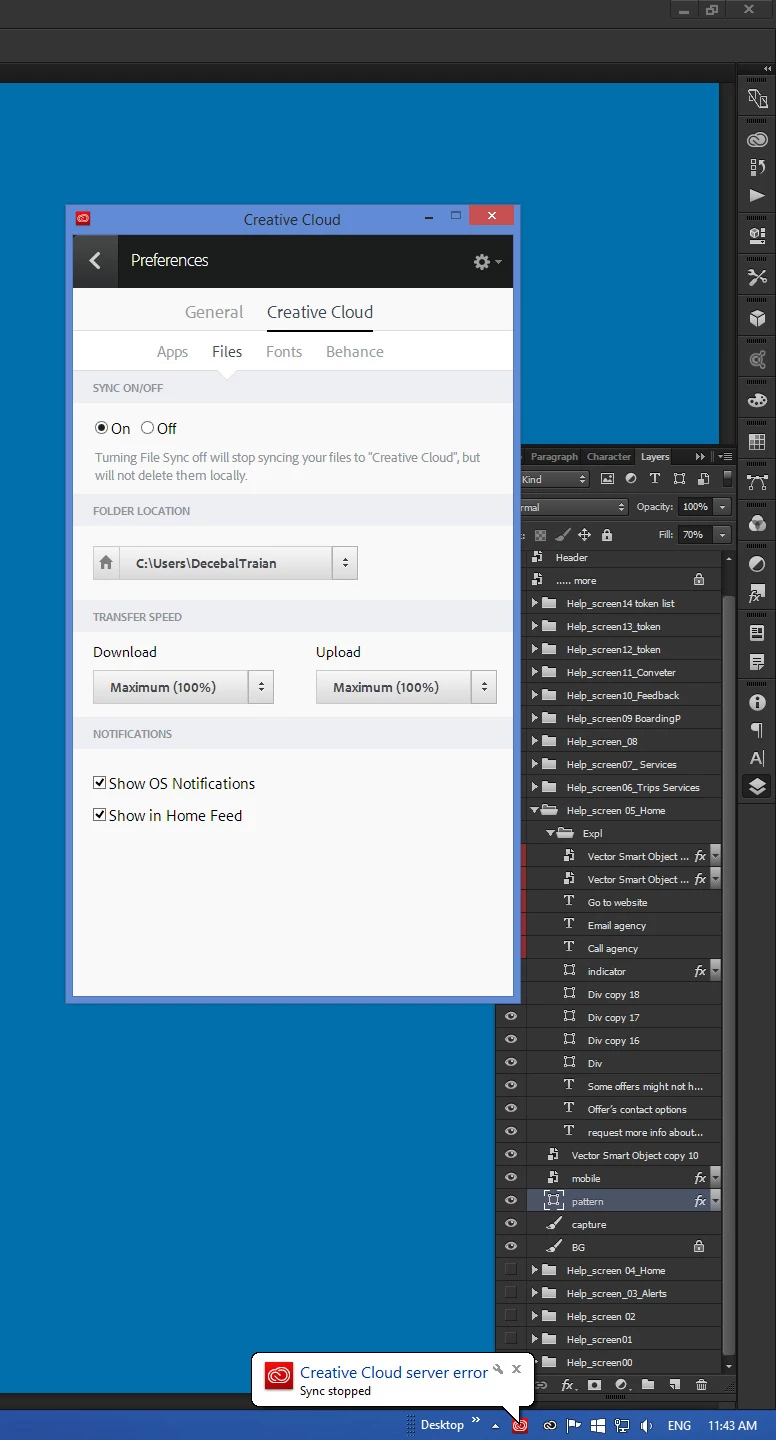Open the Download speed dropdown
The image size is (776, 1440).
coord(183,687)
